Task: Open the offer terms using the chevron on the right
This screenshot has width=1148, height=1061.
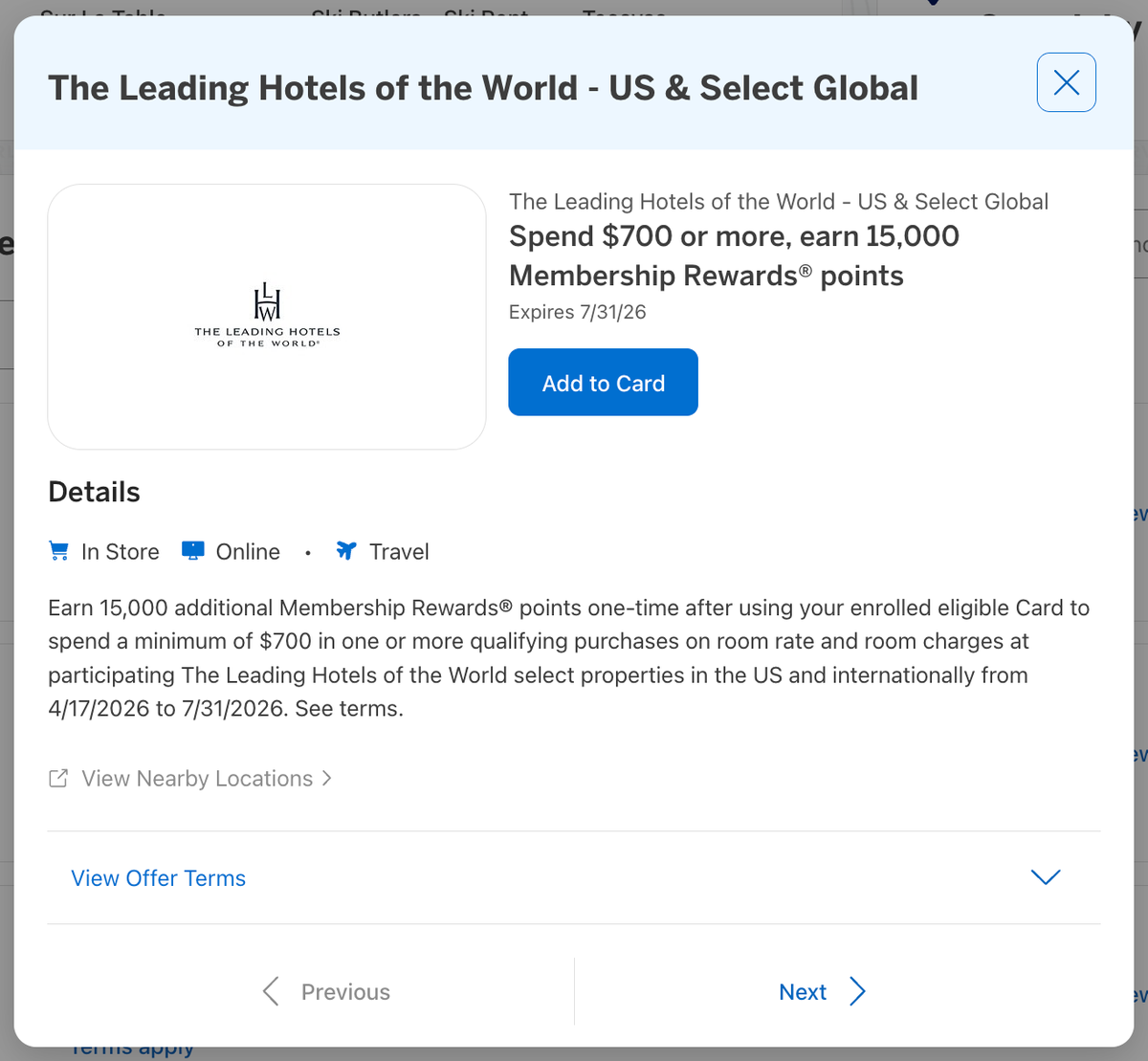Action: [x=1046, y=876]
